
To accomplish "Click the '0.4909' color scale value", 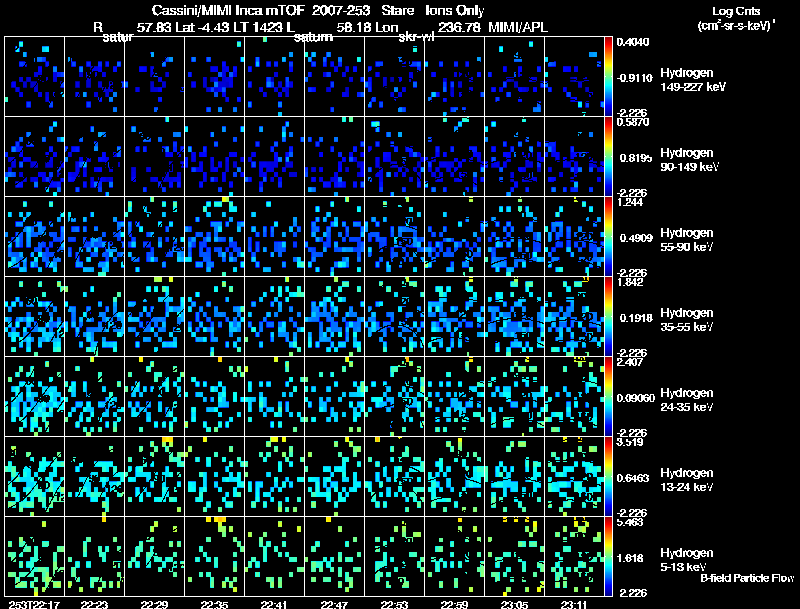I will click(x=636, y=238).
